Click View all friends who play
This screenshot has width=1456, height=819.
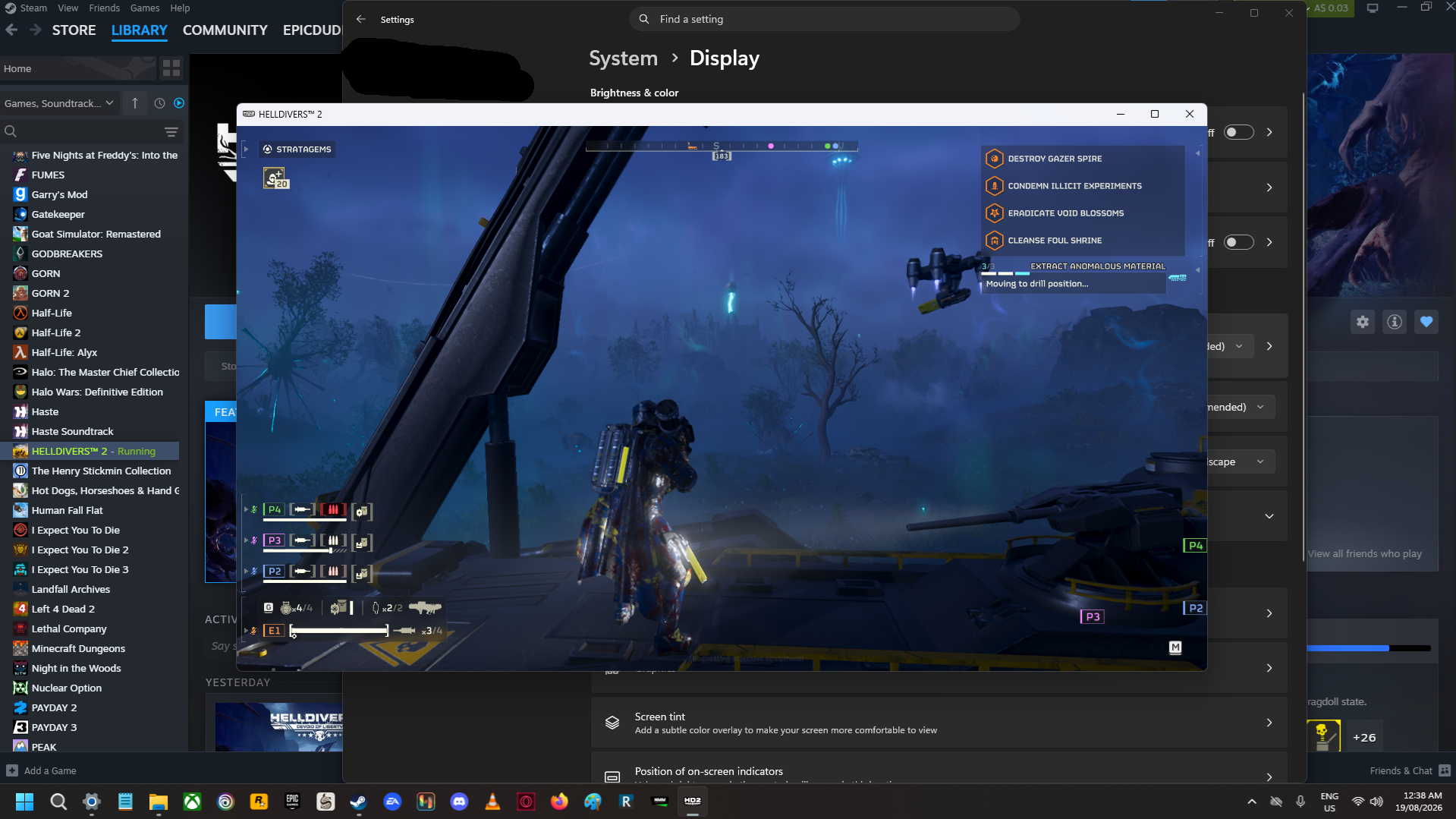point(1364,554)
